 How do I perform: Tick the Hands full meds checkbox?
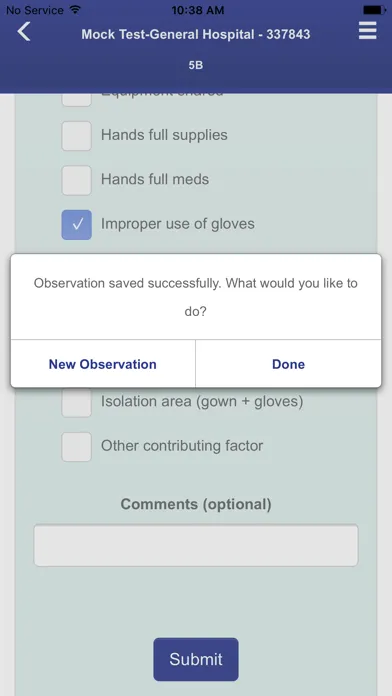click(x=76, y=180)
